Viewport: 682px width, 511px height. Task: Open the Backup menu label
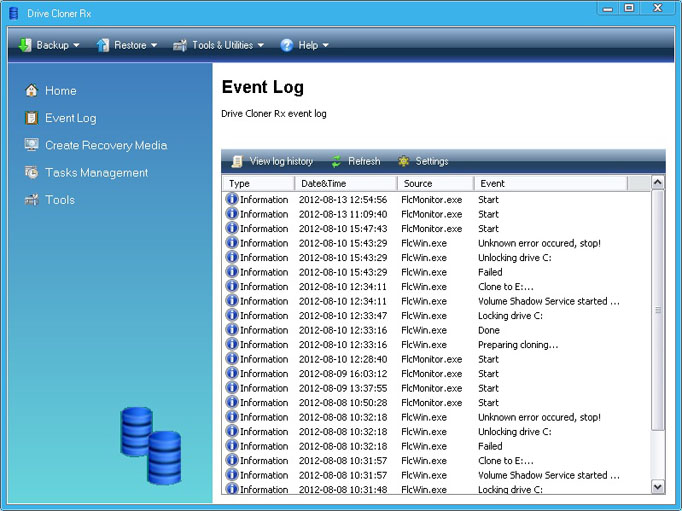53,45
